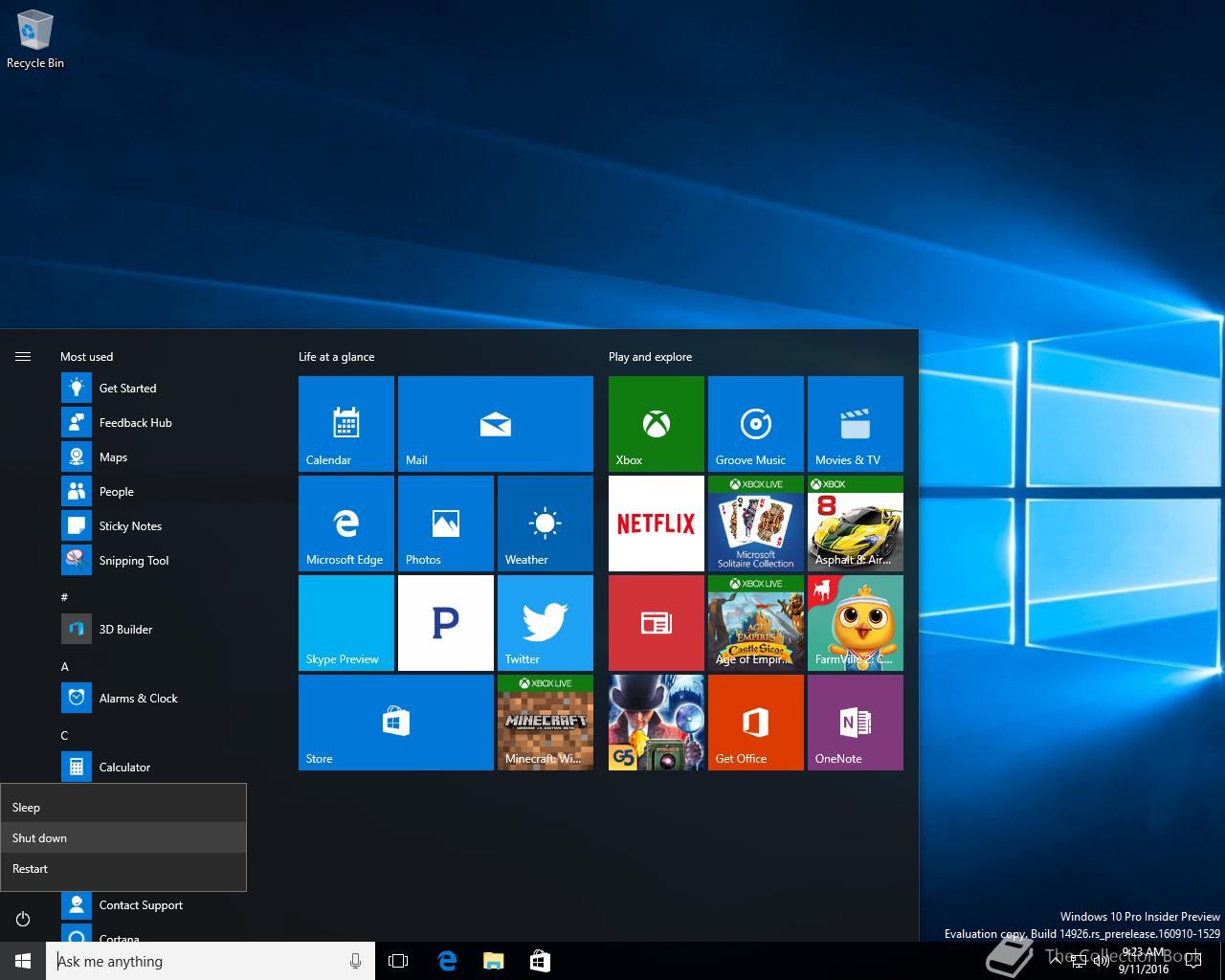Open Task View on taskbar
This screenshot has height=980, width=1225.
point(398,961)
